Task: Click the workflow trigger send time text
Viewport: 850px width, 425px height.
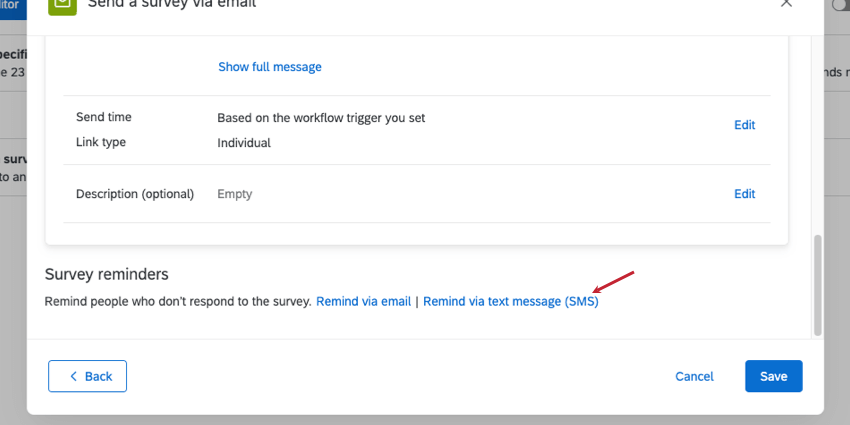Action: point(321,118)
